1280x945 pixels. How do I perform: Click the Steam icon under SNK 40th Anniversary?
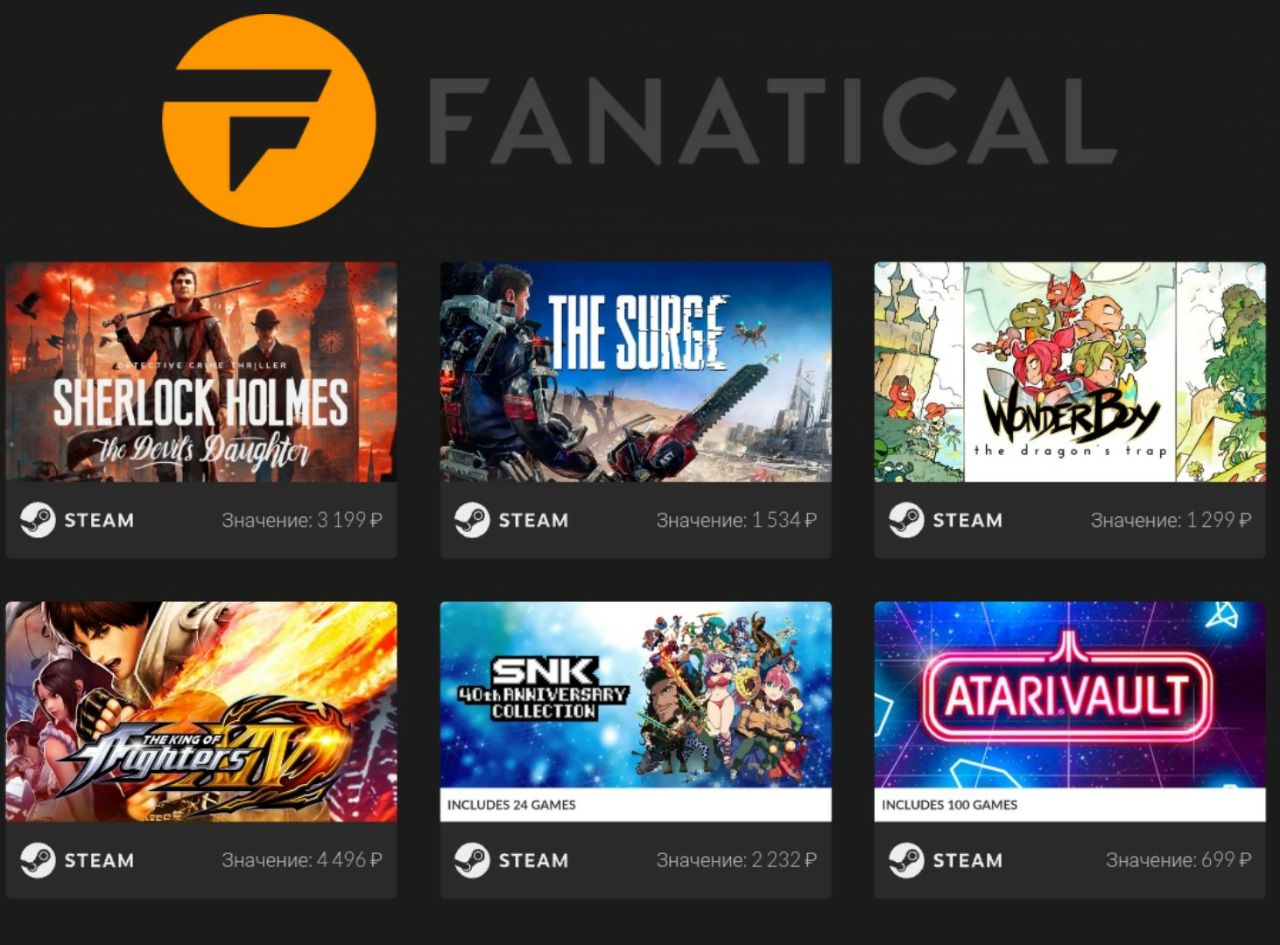point(472,860)
